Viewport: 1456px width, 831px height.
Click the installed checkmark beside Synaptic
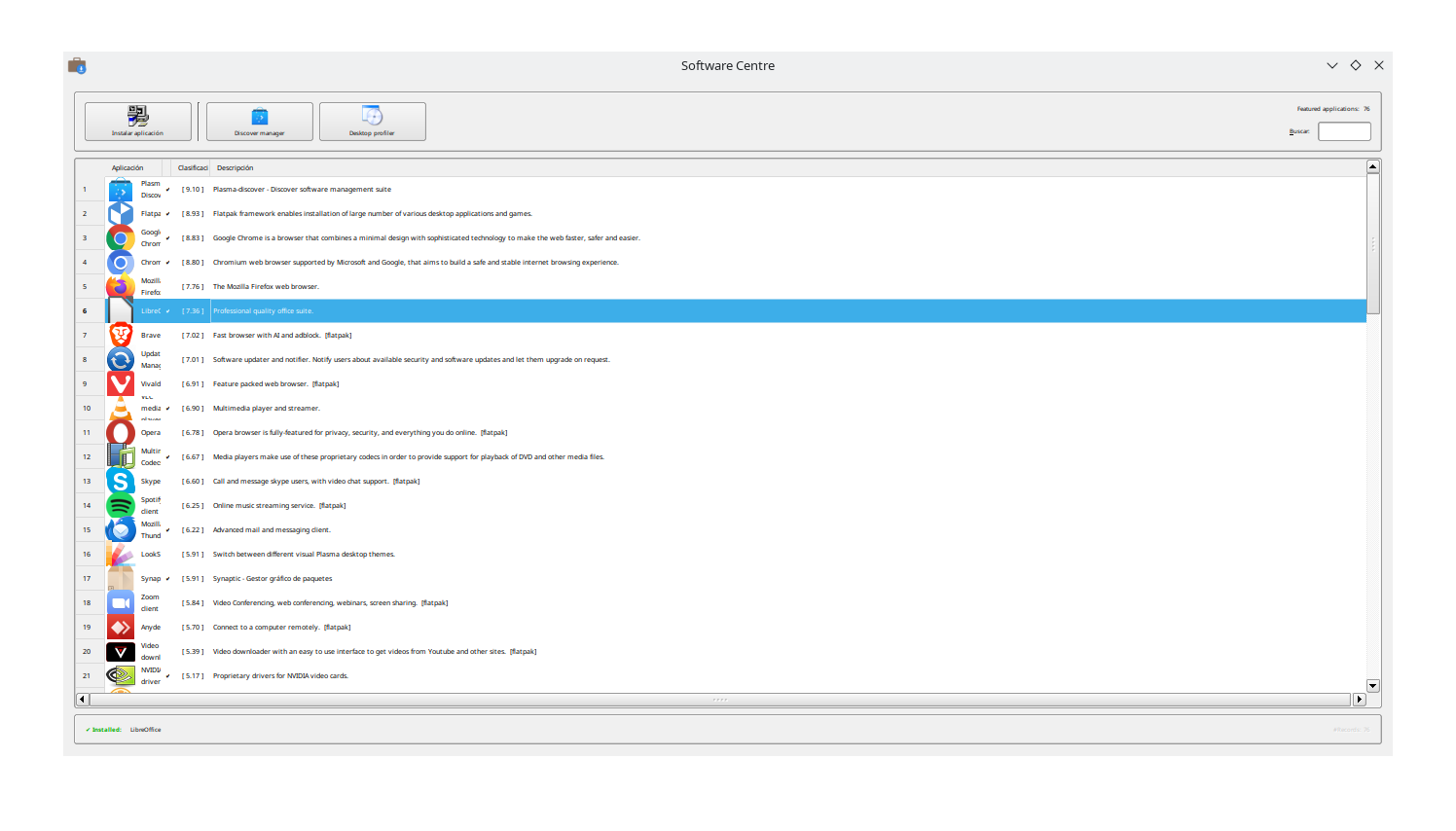point(167,579)
